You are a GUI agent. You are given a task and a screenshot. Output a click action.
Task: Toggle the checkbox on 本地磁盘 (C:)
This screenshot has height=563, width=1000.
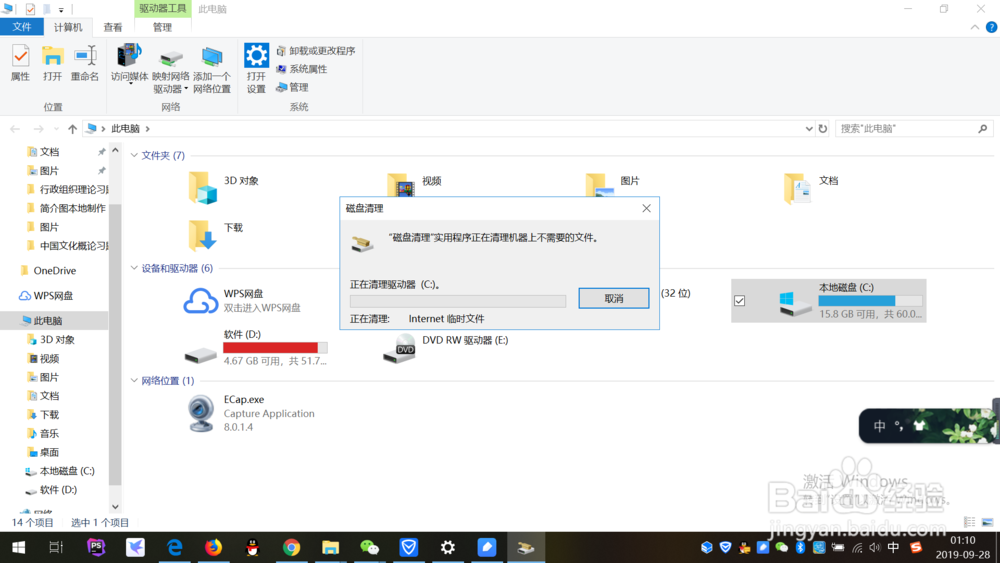739,300
